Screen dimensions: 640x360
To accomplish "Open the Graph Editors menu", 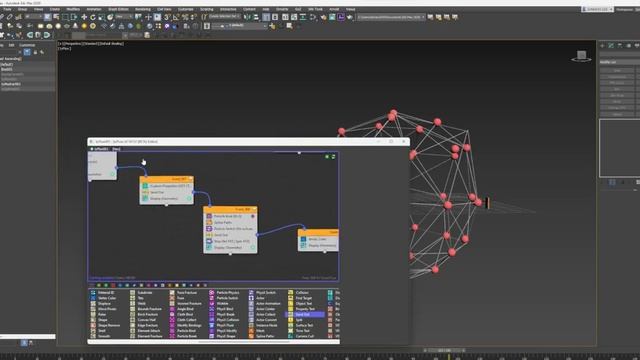I will (118, 9).
